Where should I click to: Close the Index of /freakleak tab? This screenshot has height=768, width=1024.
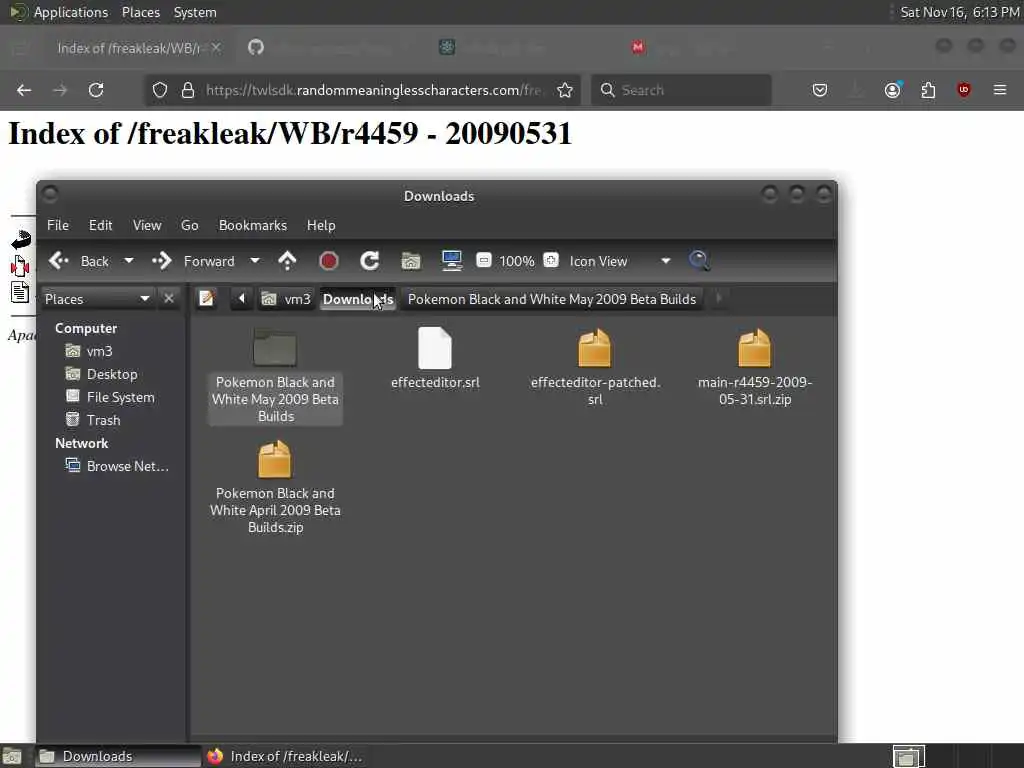tap(216, 48)
